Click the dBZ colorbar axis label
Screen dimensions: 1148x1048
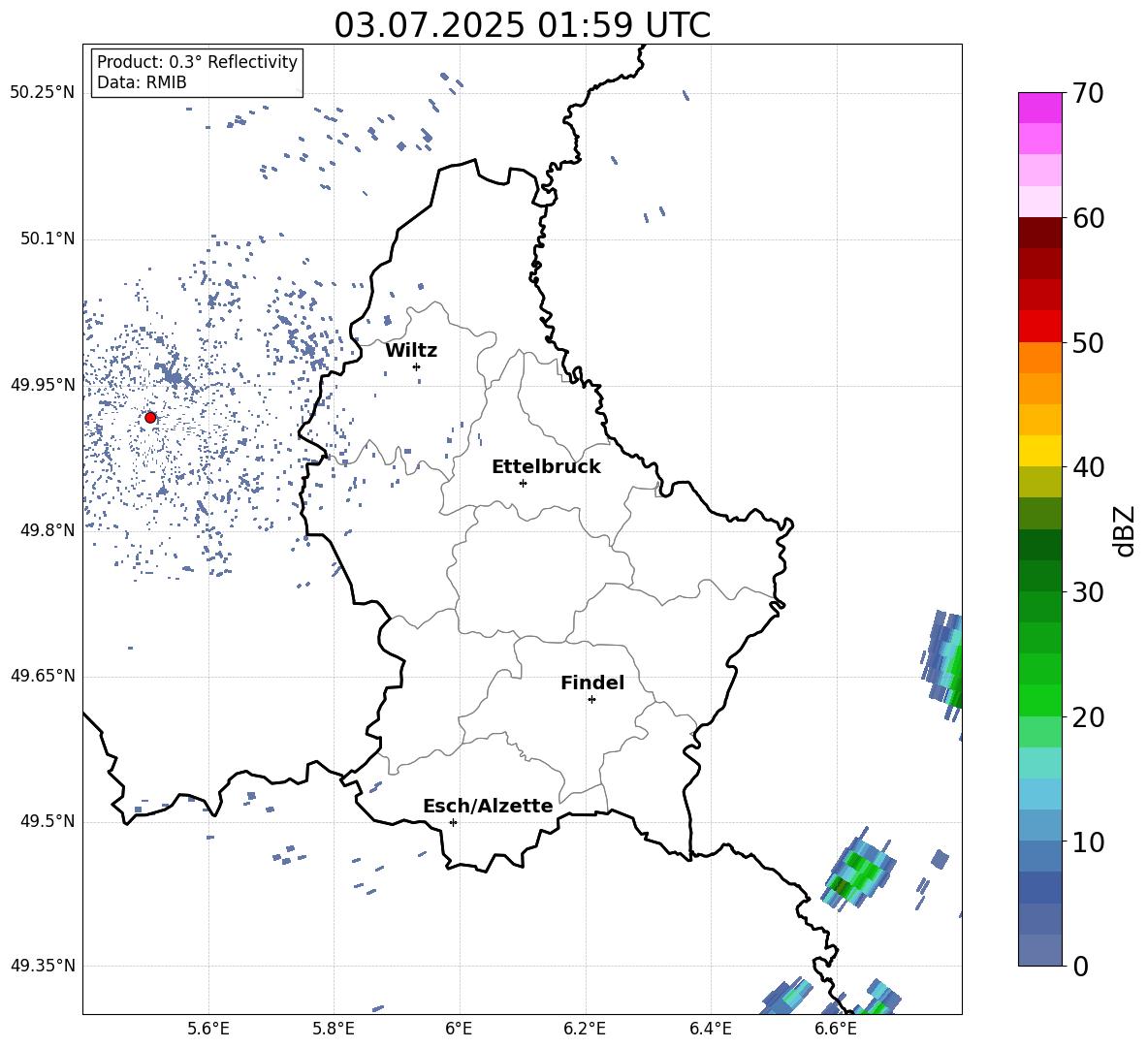pos(1126,530)
